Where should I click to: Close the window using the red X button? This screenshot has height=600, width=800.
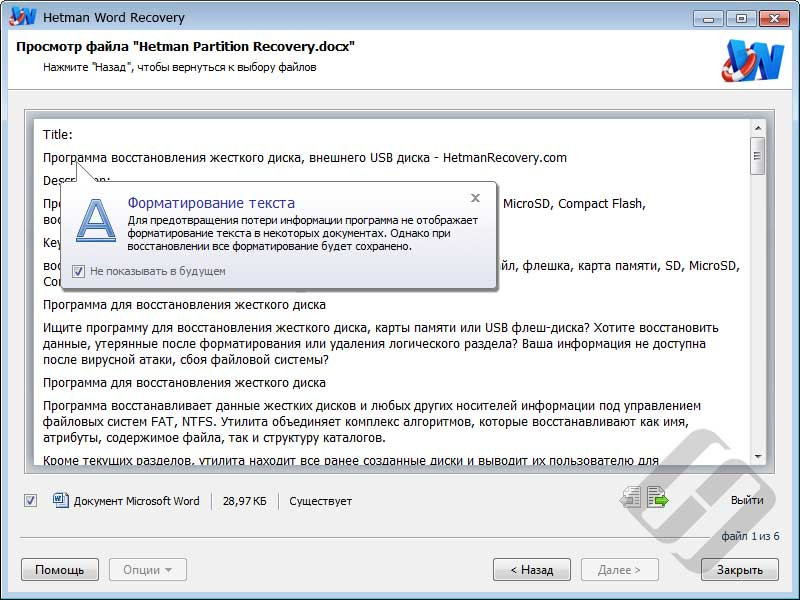pyautogui.click(x=774, y=19)
